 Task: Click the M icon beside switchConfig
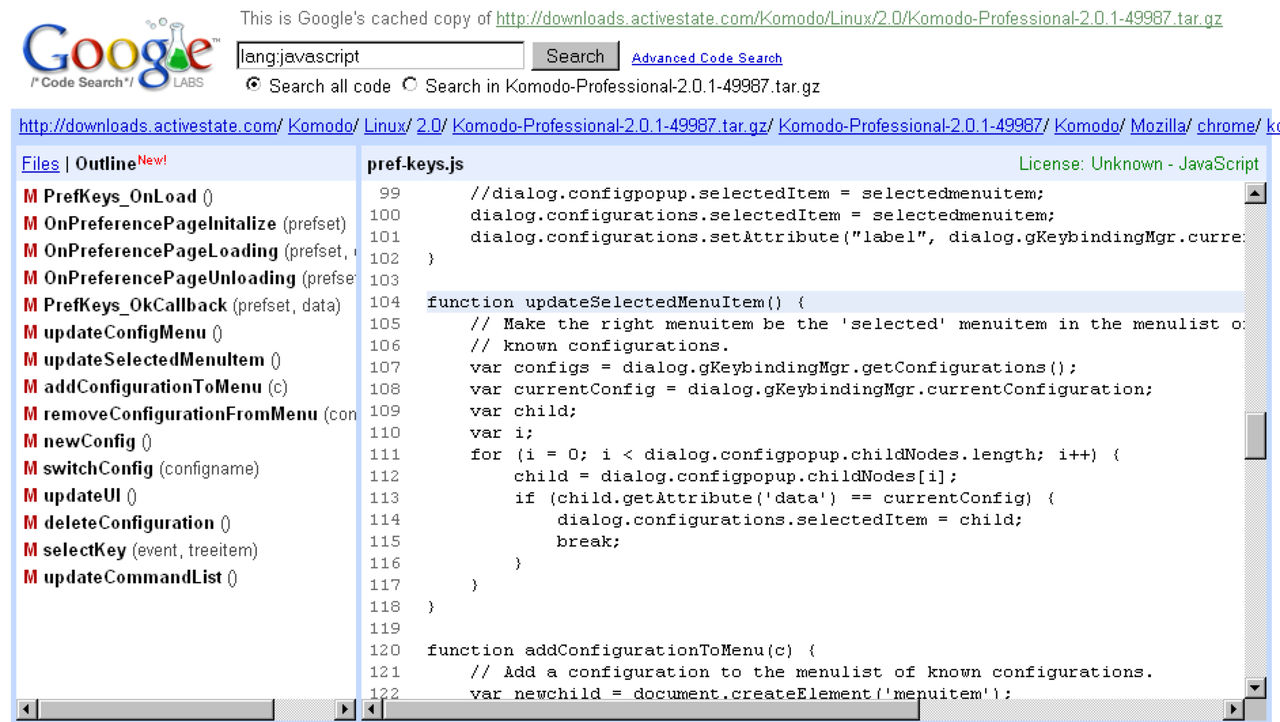point(30,468)
